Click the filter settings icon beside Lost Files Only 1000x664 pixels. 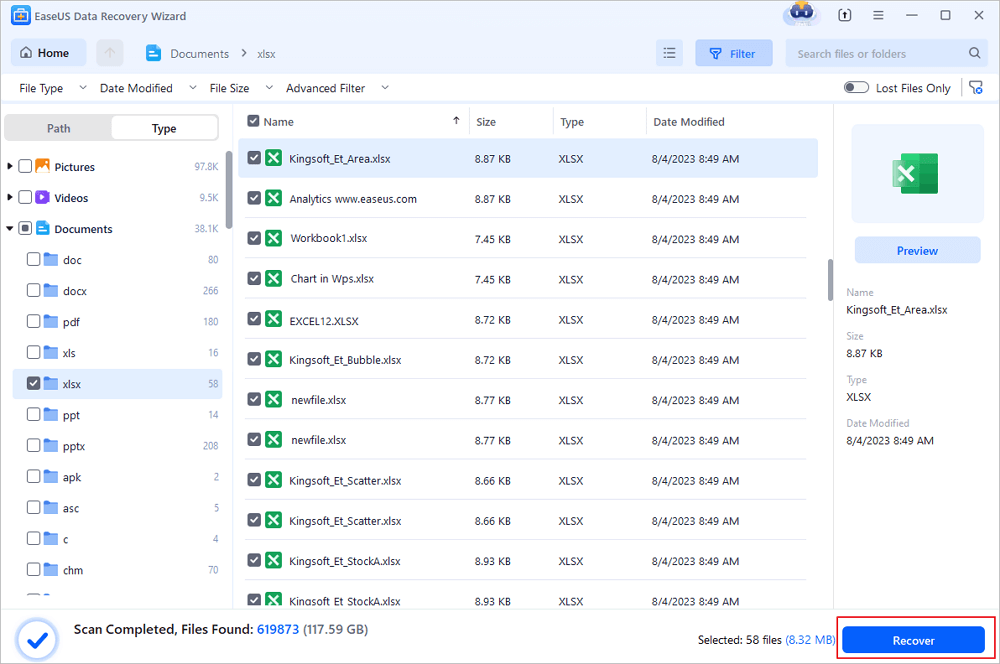pyautogui.click(x=976, y=88)
